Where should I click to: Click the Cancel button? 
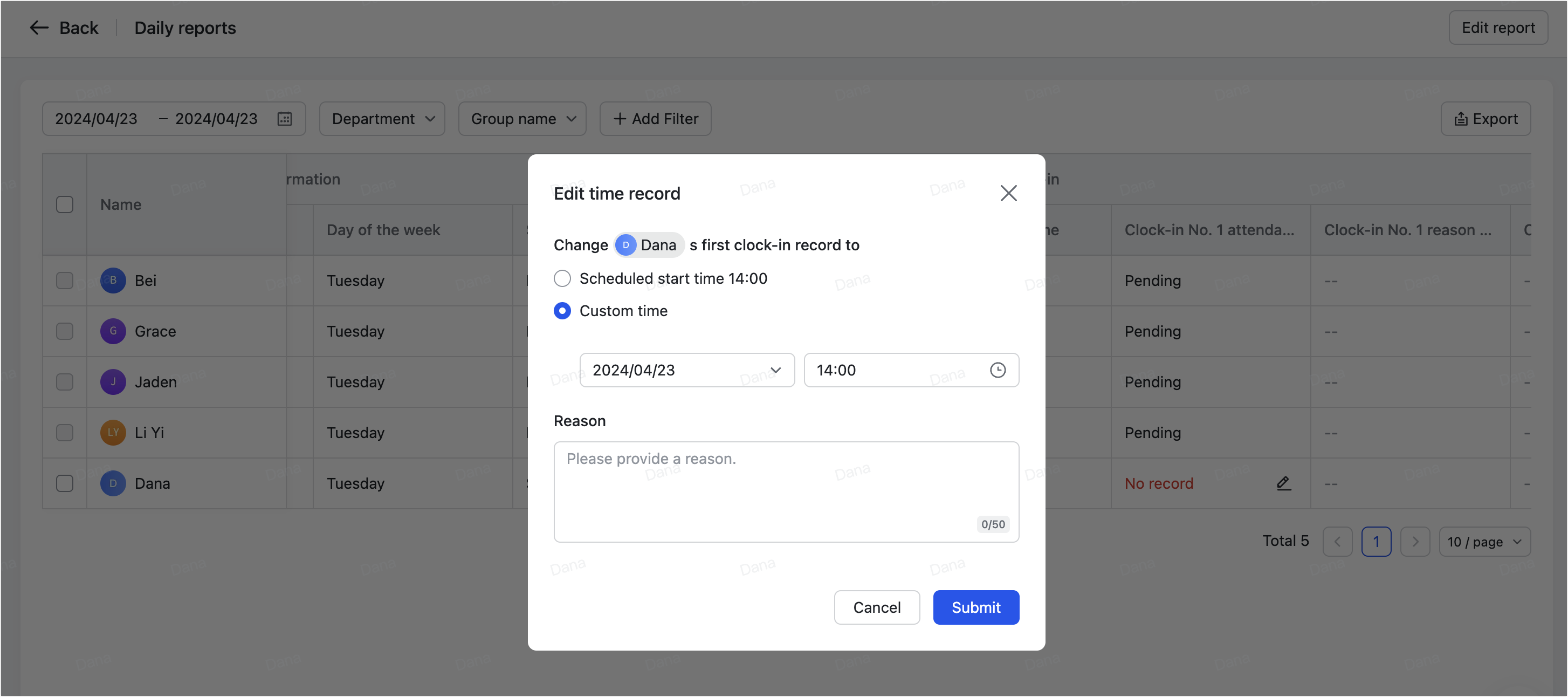point(877,607)
